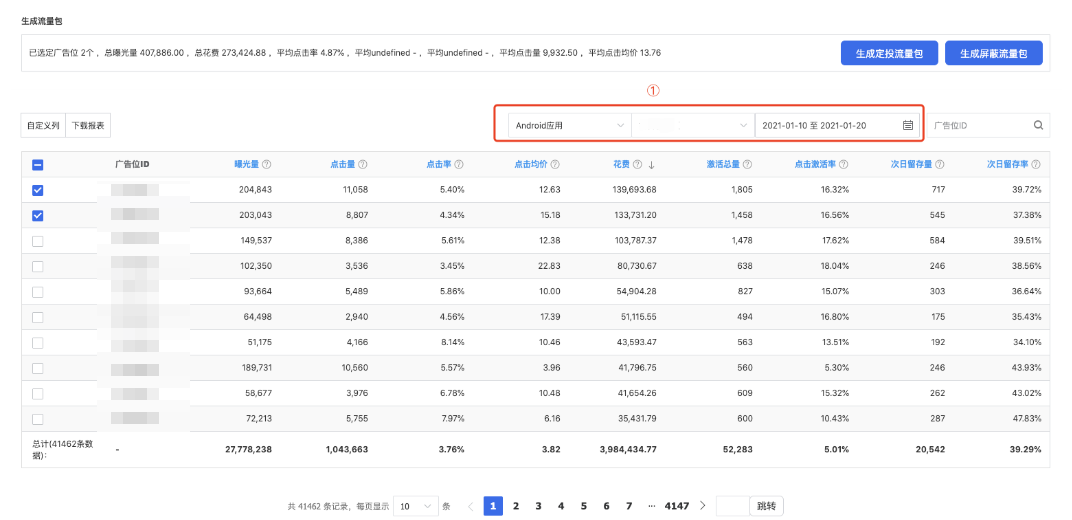
Task: Sort by 次日留存量 column header
Action: click(912, 165)
